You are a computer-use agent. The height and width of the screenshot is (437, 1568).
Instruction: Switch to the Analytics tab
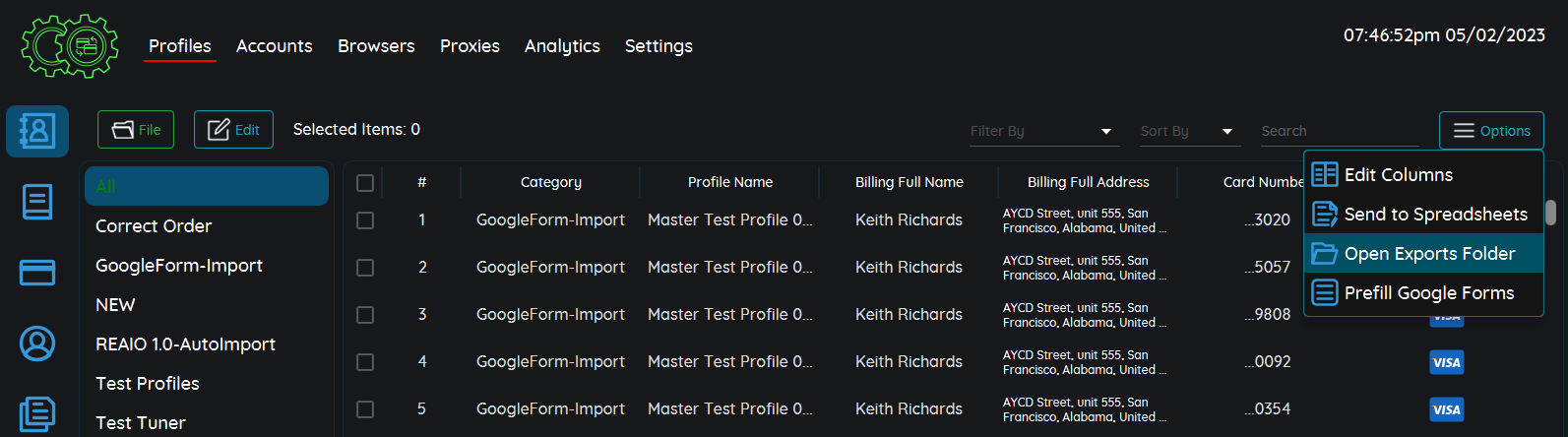pyautogui.click(x=562, y=46)
